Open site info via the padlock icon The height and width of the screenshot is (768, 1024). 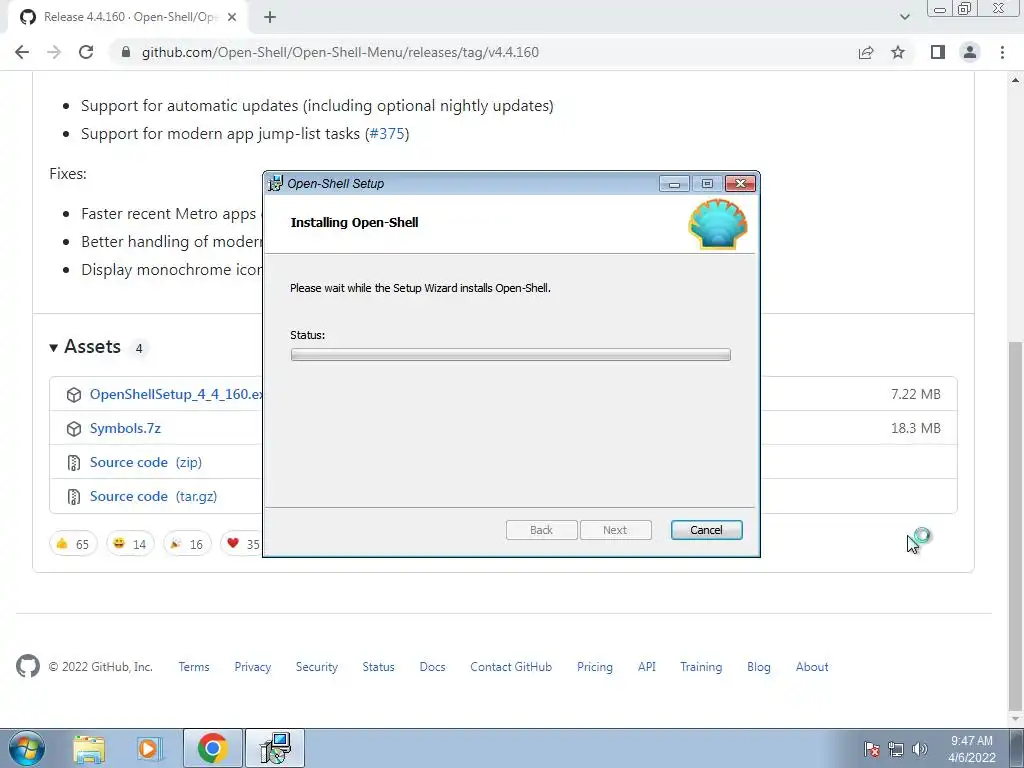tap(126, 52)
